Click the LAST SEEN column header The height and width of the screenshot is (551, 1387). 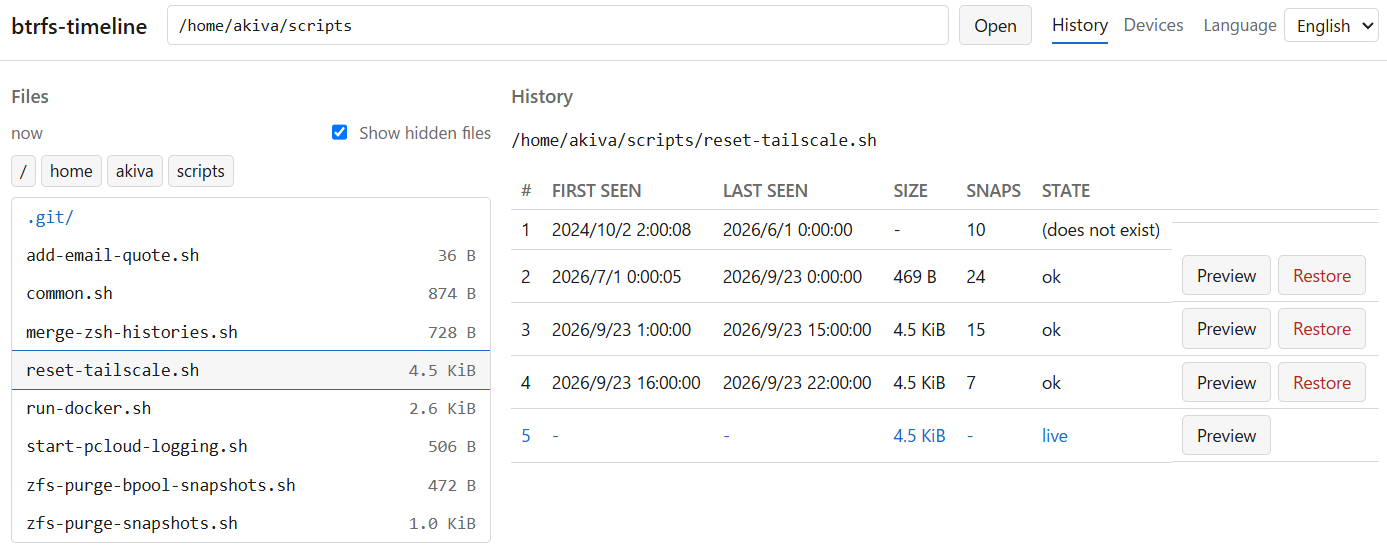765,191
